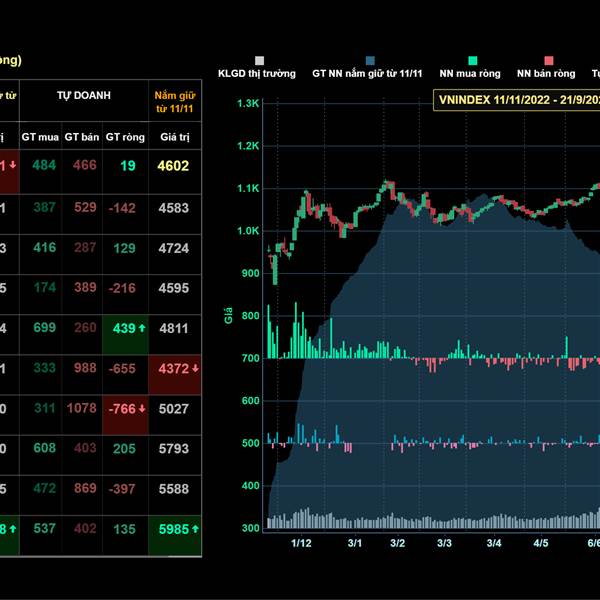The height and width of the screenshot is (600, 600).
Task: Select the GT mua value 416
Action: tap(44, 248)
